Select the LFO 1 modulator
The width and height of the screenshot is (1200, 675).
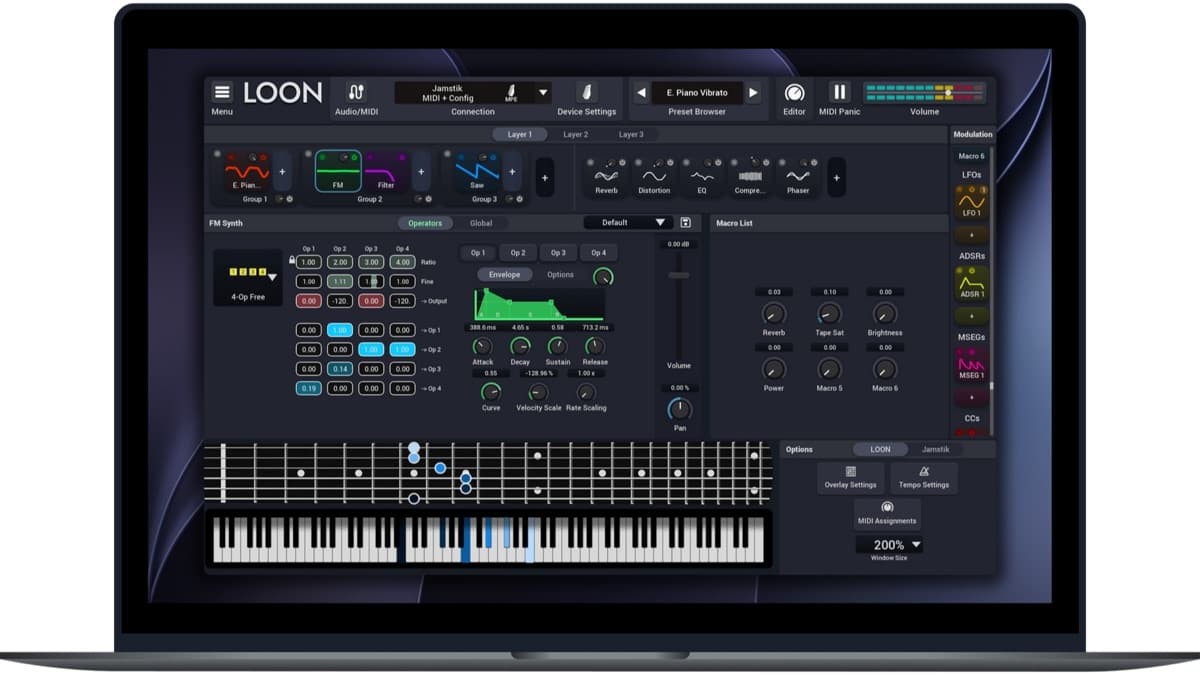(972, 202)
